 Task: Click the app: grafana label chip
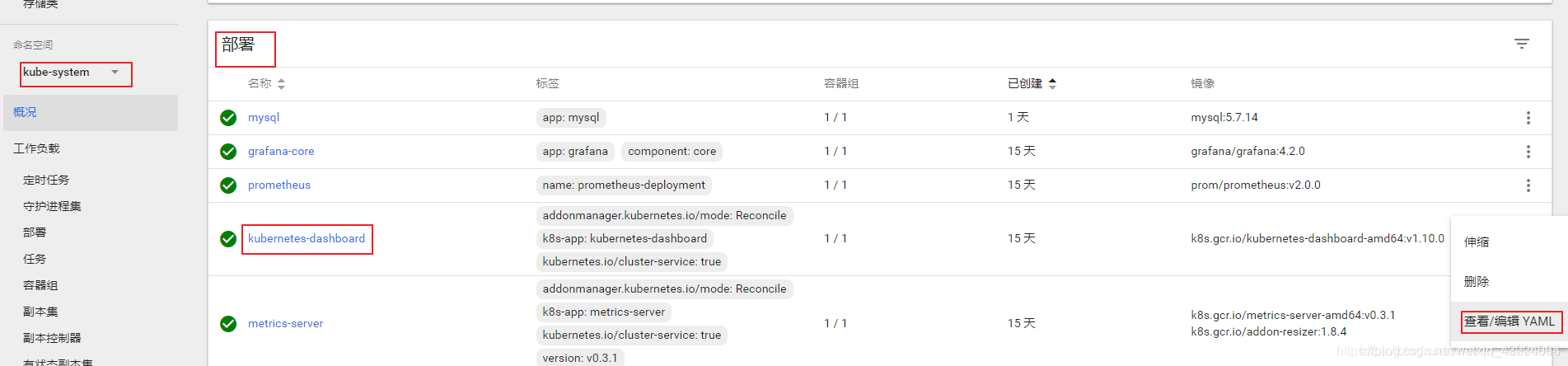[x=575, y=151]
